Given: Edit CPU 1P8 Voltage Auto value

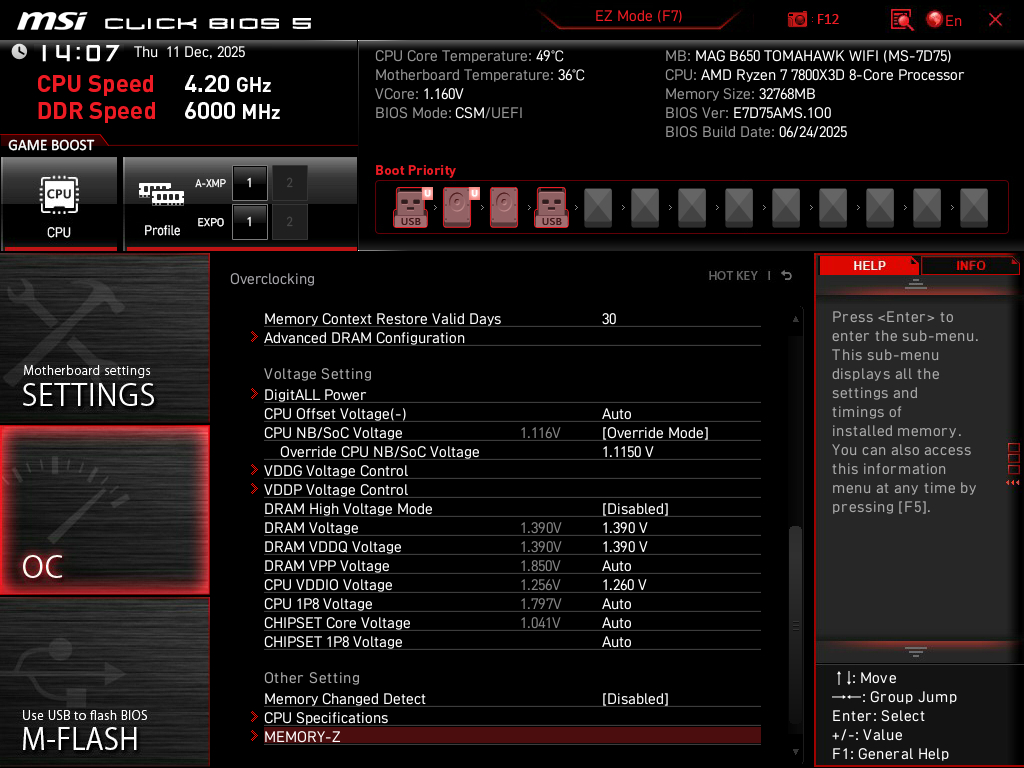Looking at the screenshot, I should click(x=616, y=603).
